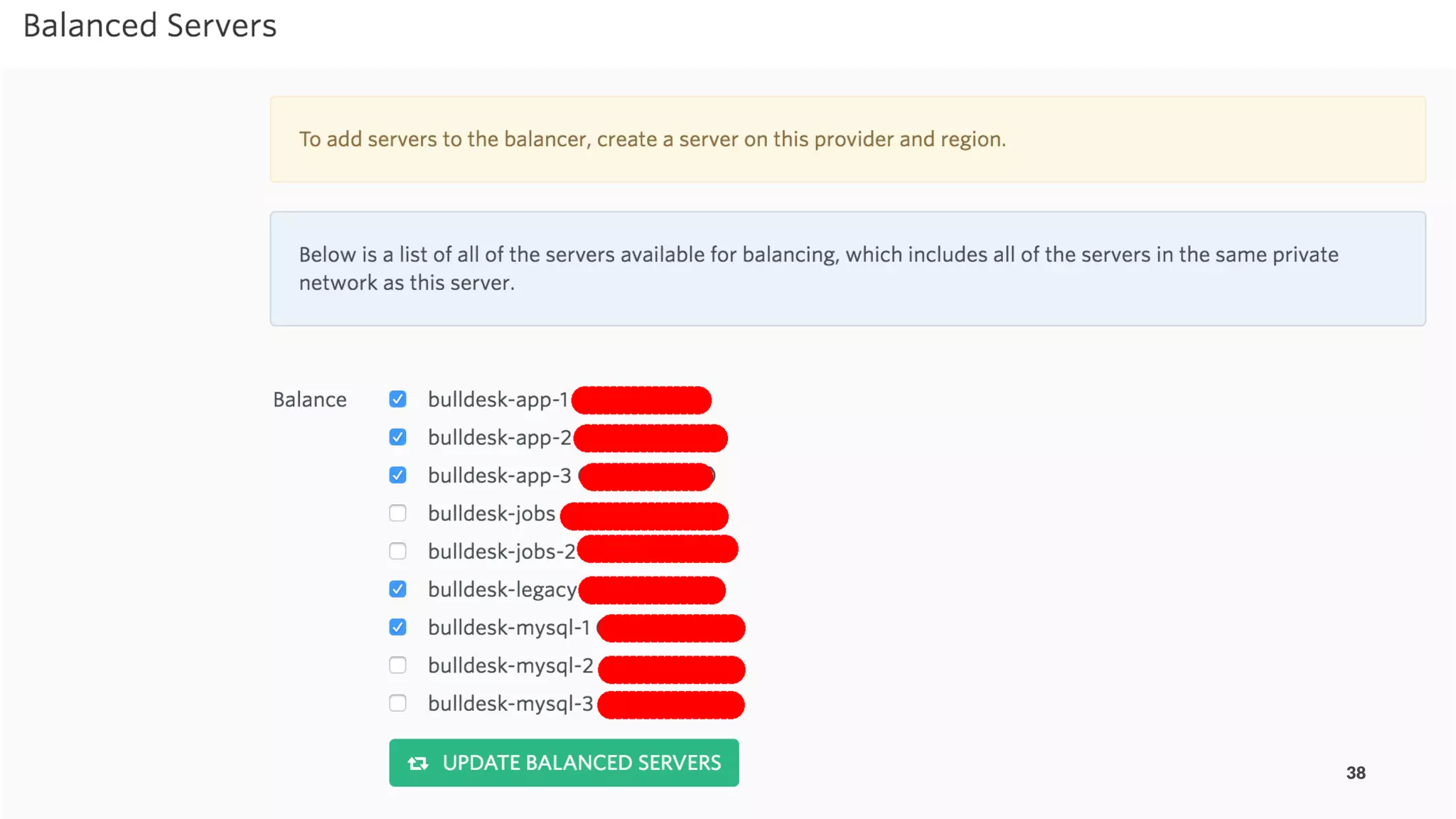Click the yellow add-servers notice banner

[847, 139]
